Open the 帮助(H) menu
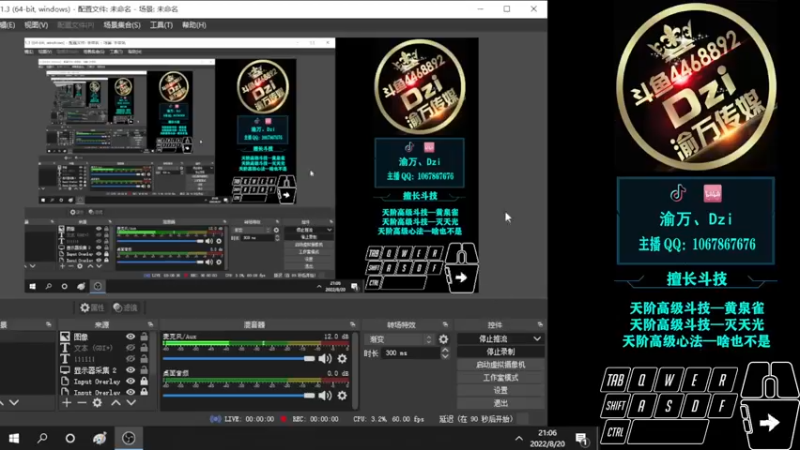Viewport: 800px width, 450px height. 194,24
